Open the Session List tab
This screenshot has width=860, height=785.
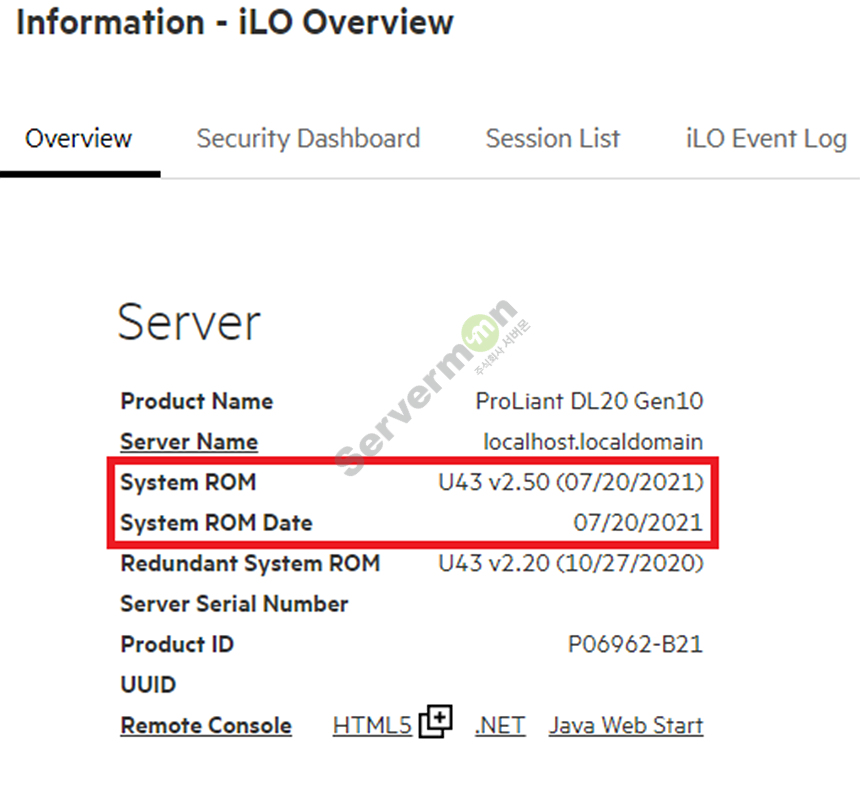(x=552, y=139)
